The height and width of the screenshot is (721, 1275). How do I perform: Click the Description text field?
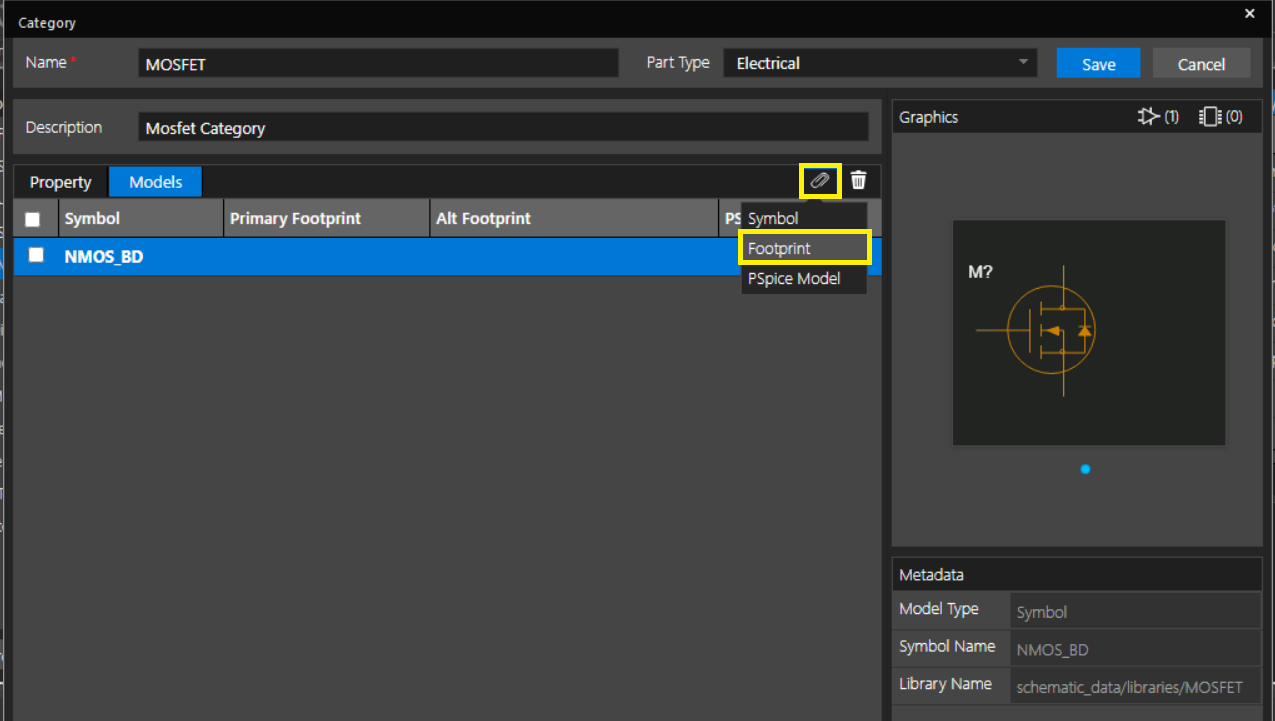click(502, 128)
